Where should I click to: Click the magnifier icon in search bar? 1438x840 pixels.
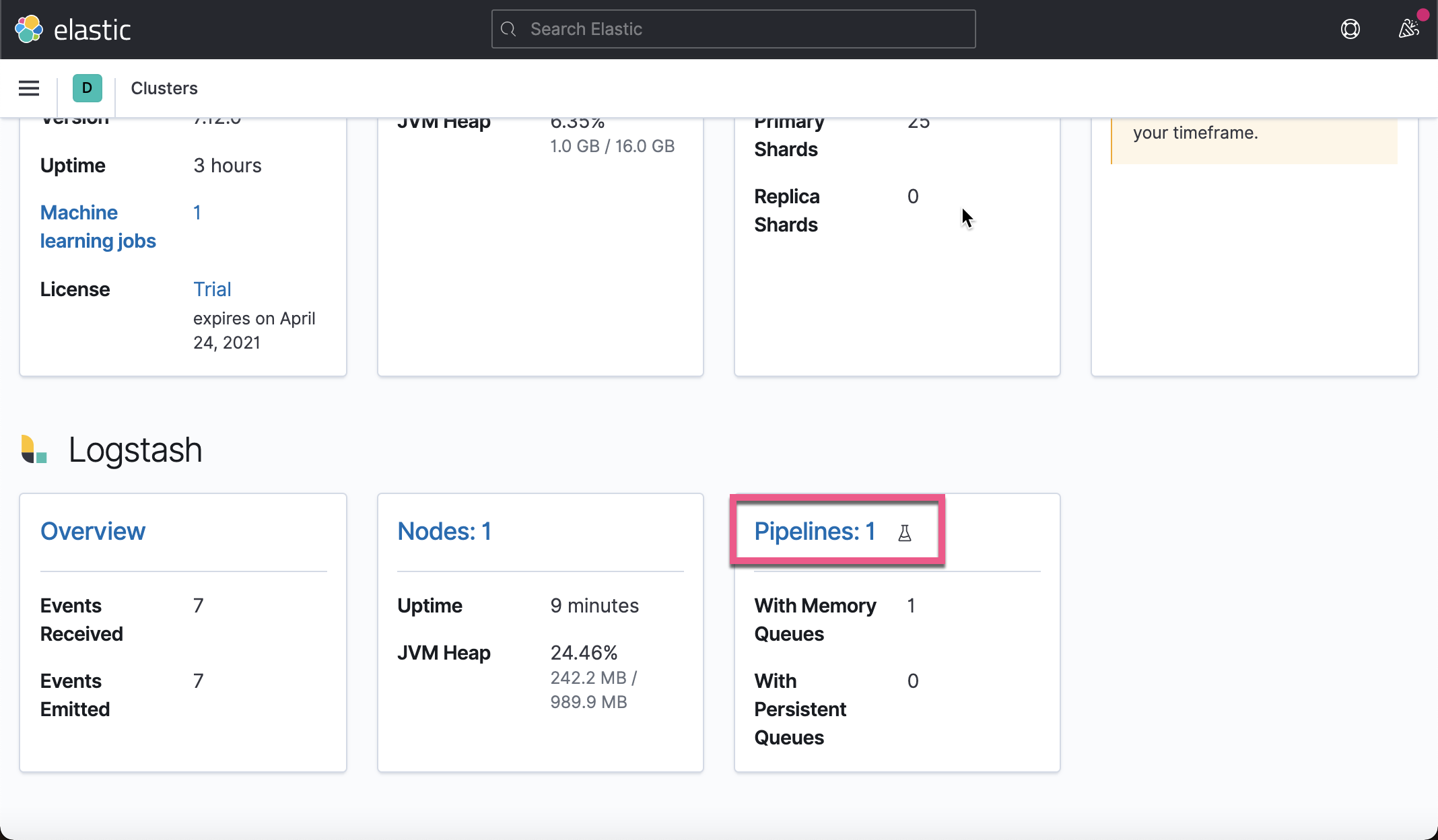pyautogui.click(x=509, y=29)
